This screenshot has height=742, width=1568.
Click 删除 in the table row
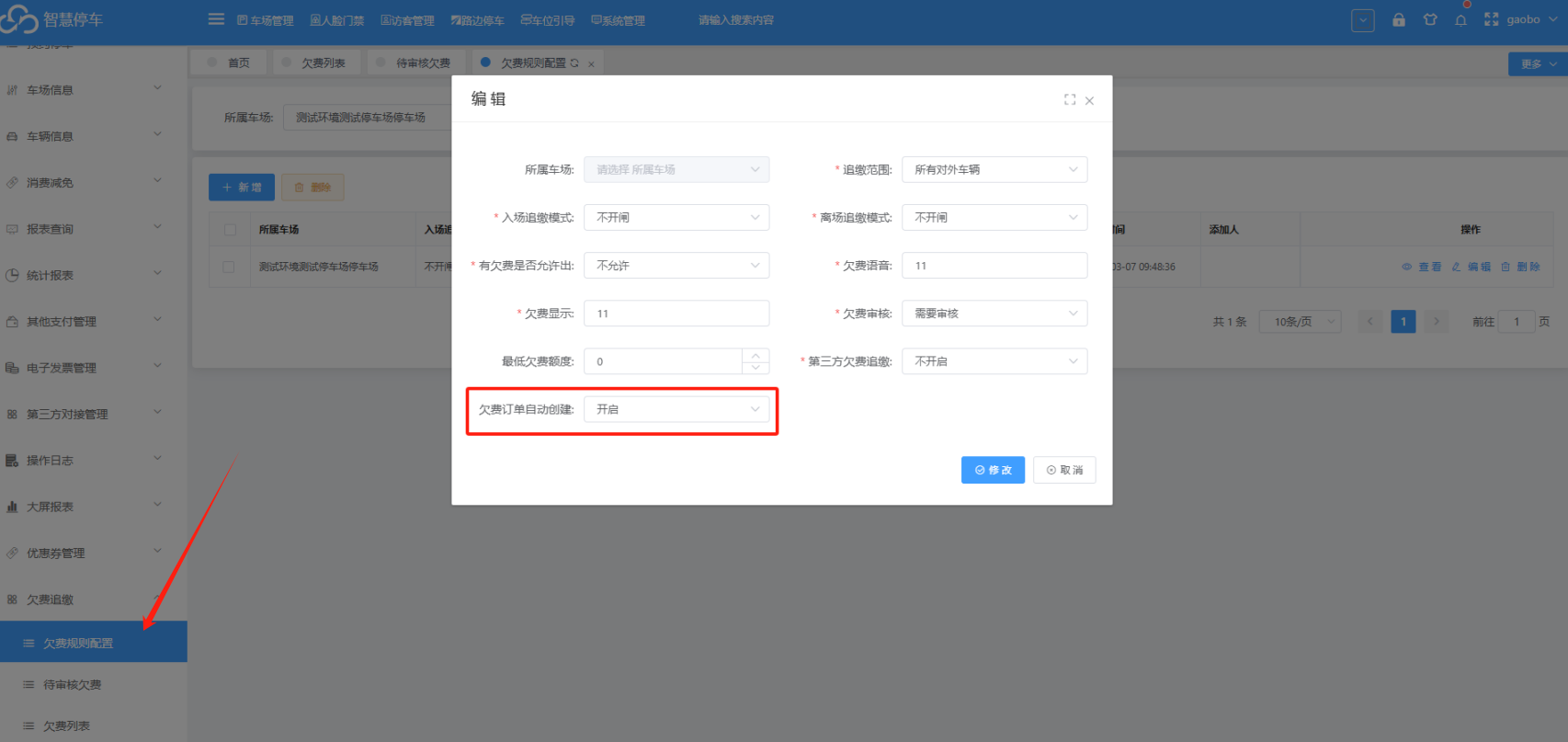(x=1521, y=267)
